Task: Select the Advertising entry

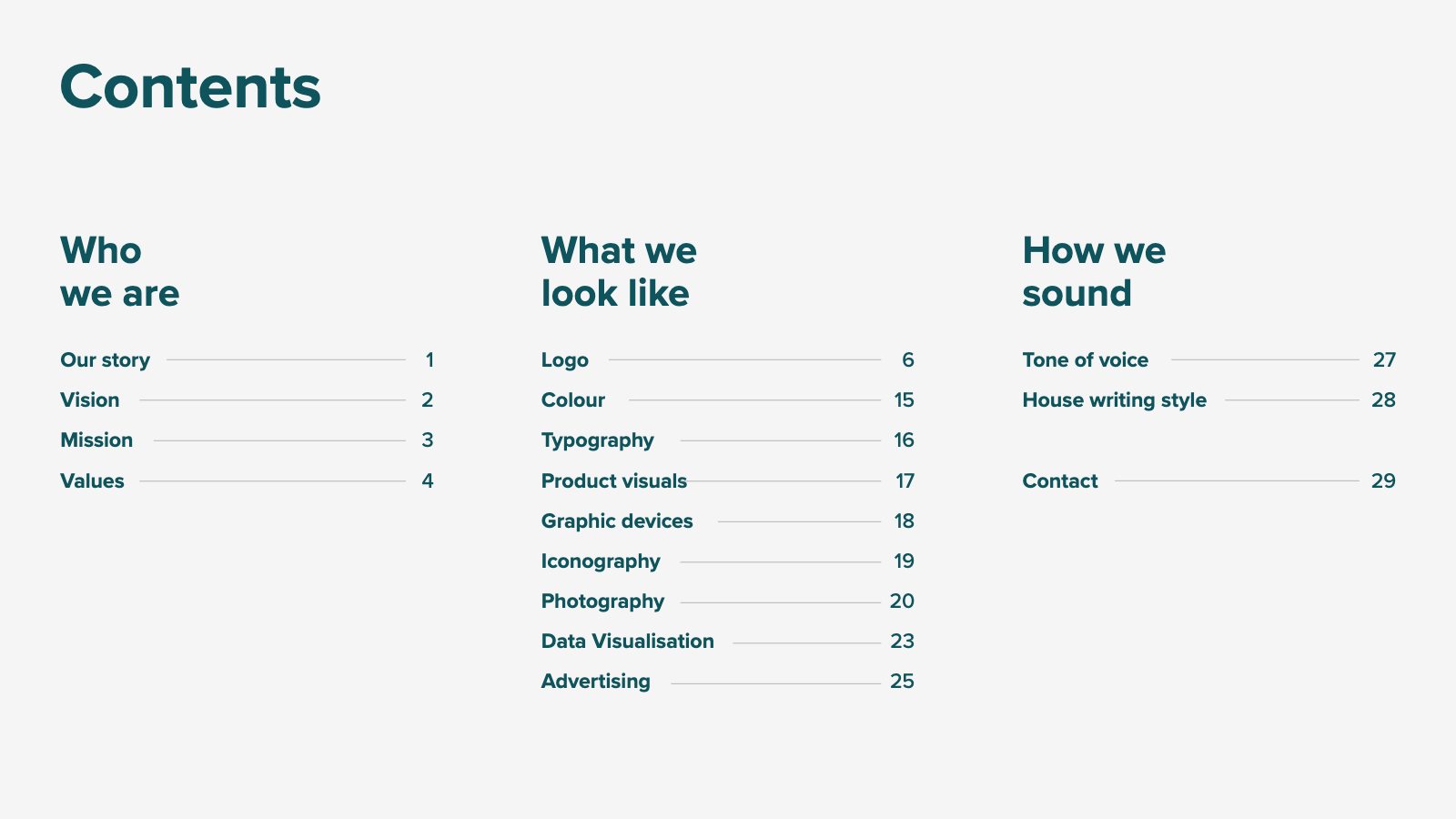Action: 728,682
